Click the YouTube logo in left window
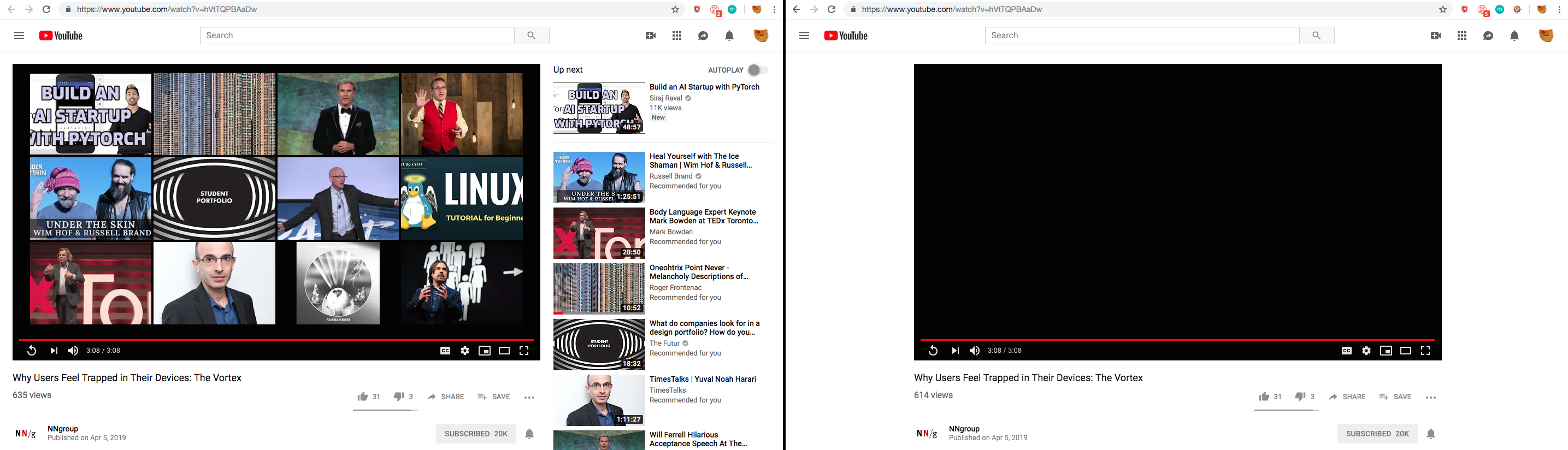Screen dimensions: 1568x450 pyautogui.click(x=61, y=35)
